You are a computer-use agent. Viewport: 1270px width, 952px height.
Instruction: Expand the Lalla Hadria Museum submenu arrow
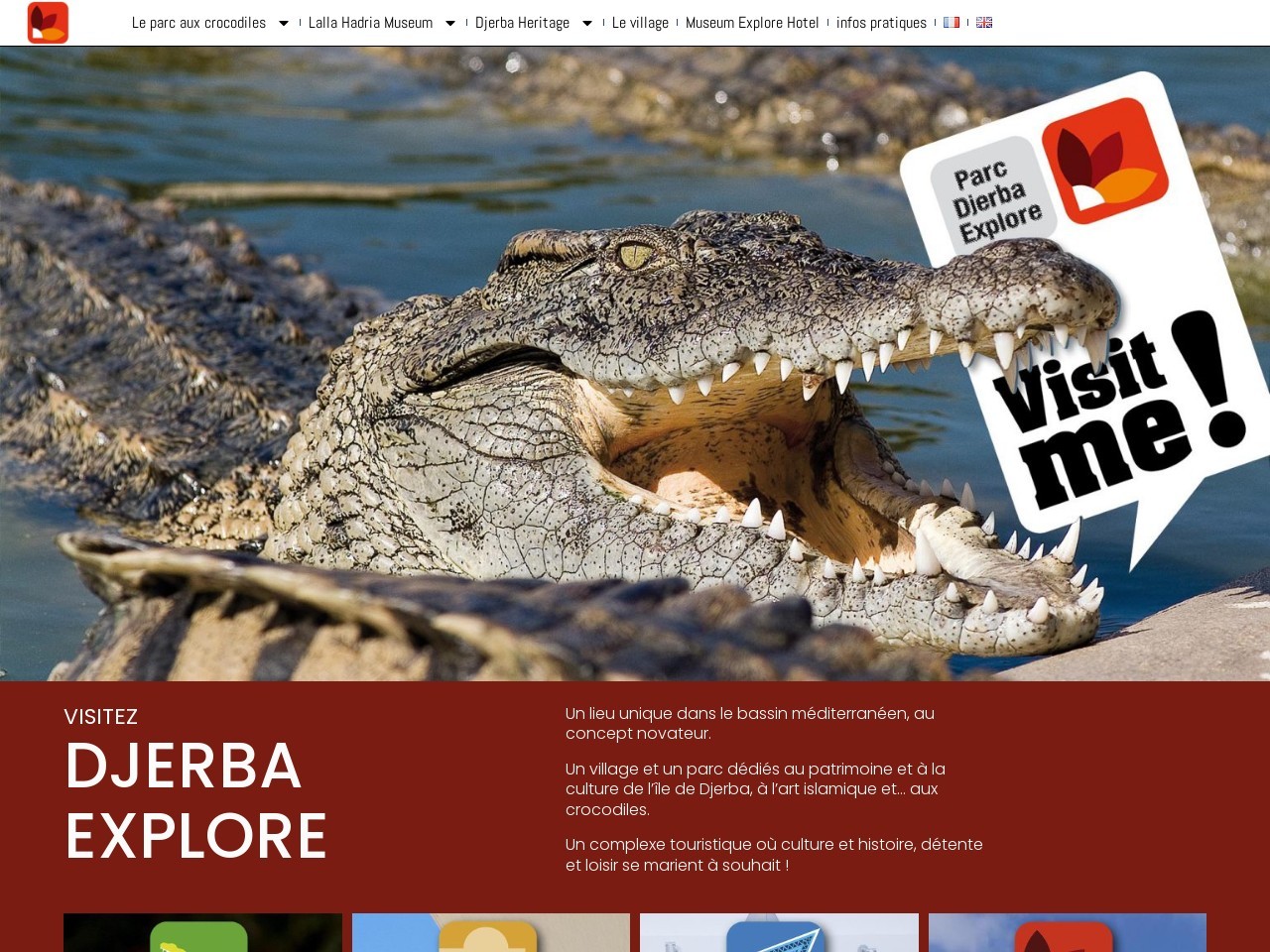[x=449, y=23]
